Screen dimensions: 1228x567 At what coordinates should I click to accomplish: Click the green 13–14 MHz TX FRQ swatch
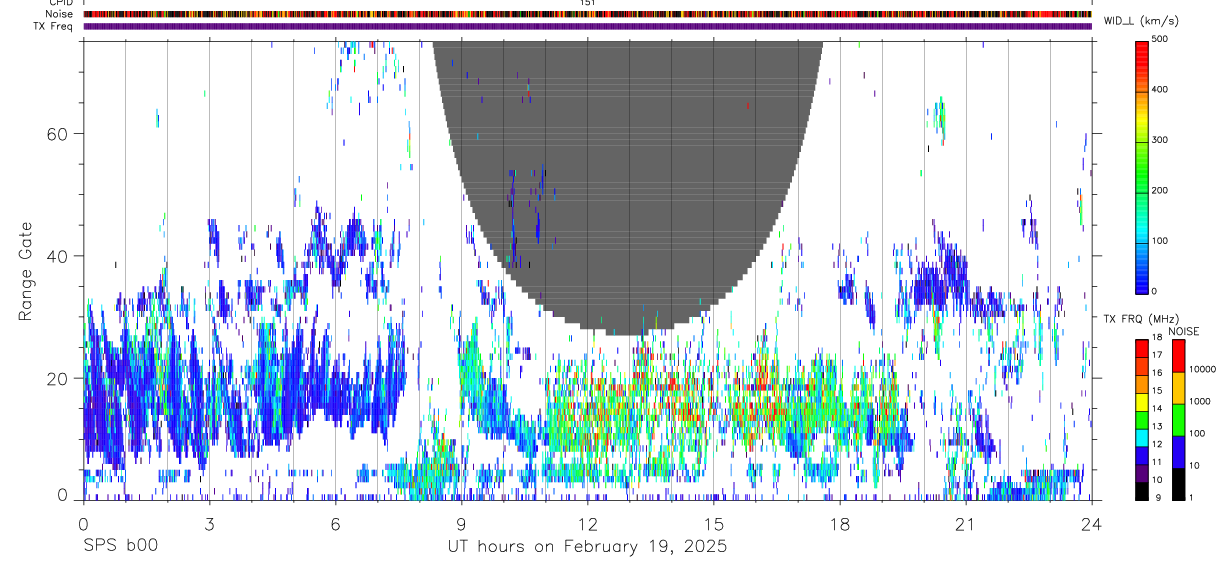1140,420
